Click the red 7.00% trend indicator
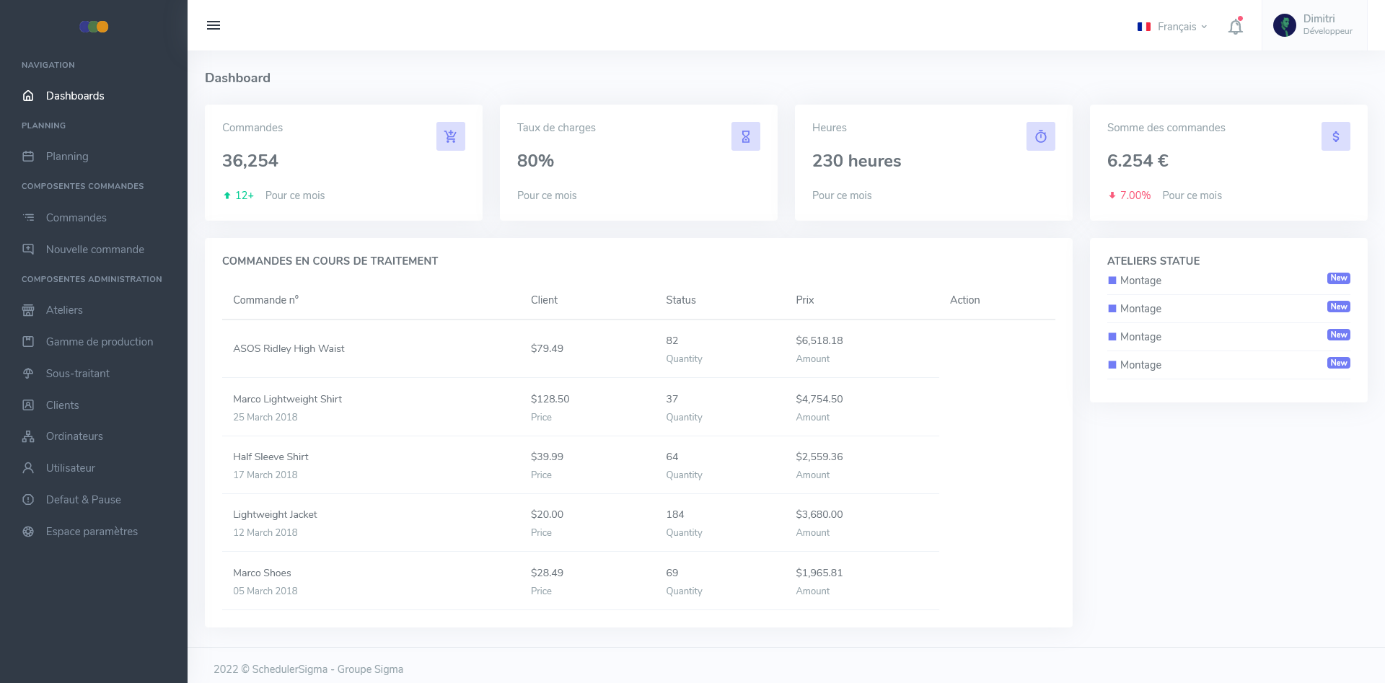 tap(1129, 196)
